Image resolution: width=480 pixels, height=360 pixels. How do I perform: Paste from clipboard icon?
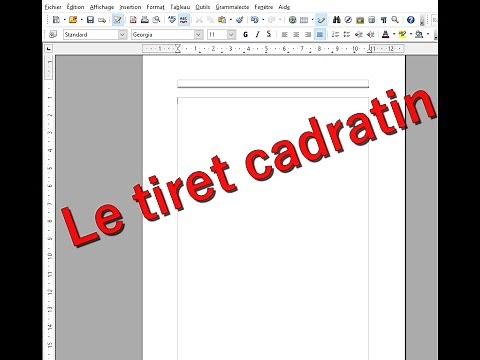pos(222,20)
